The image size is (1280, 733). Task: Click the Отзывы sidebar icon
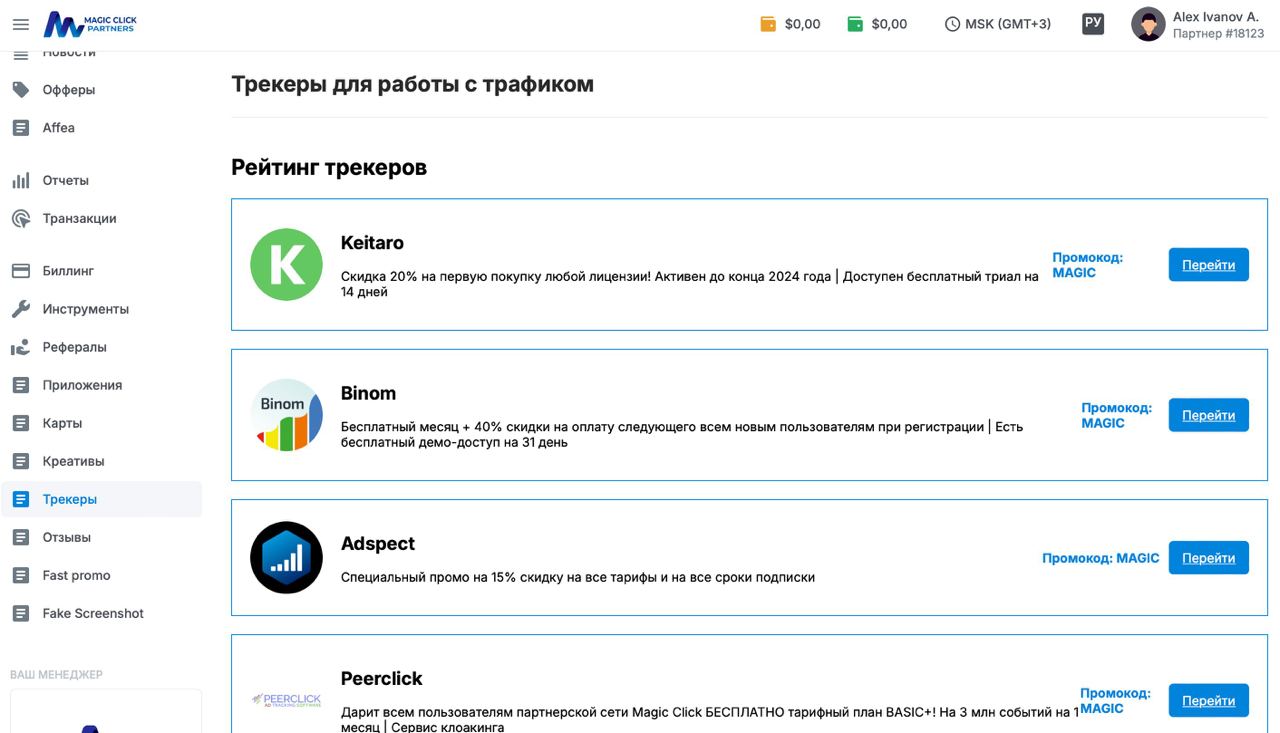click(x=20, y=537)
